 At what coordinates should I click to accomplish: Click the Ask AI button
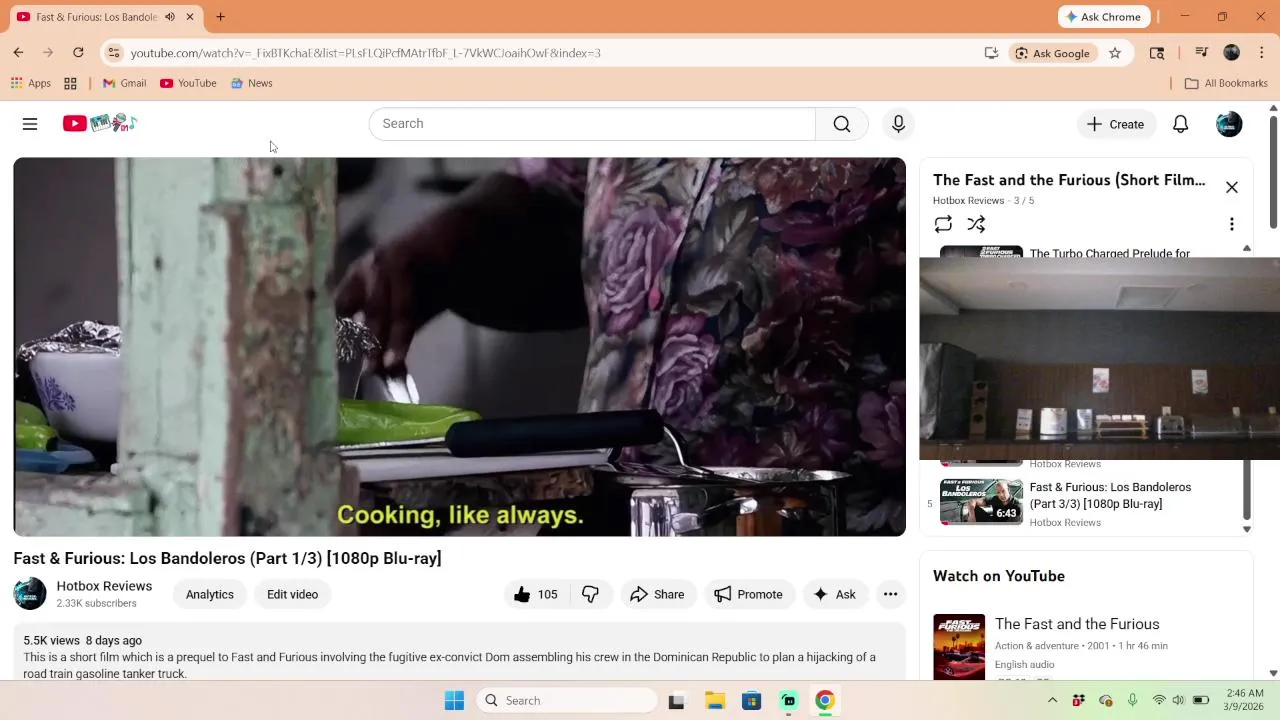835,594
